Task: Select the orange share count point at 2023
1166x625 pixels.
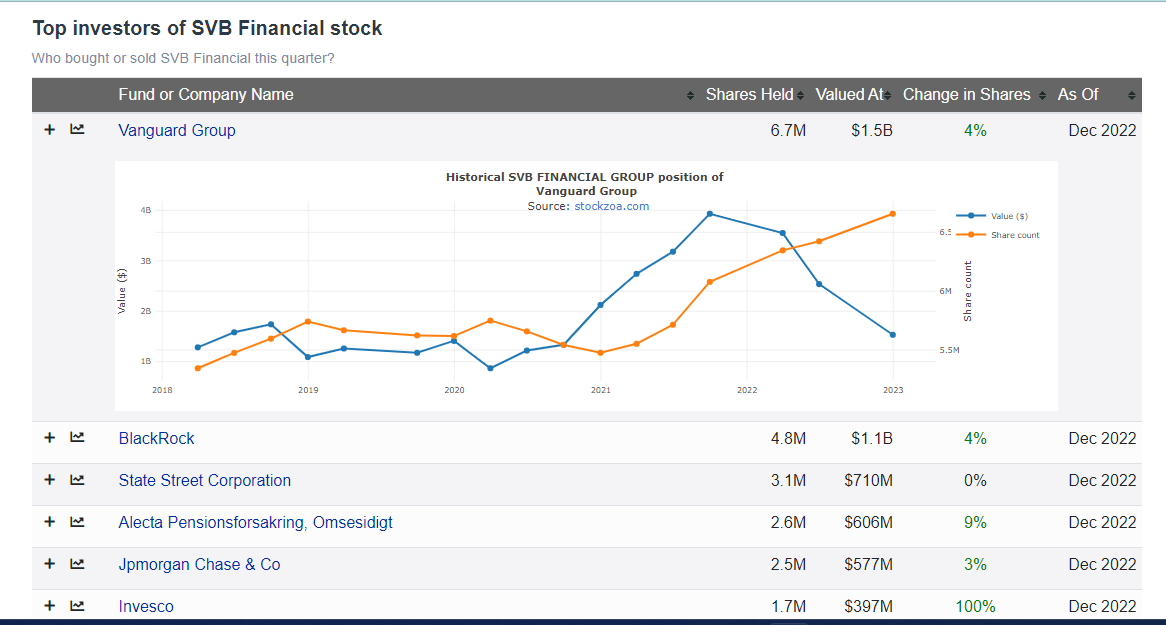Action: point(892,214)
